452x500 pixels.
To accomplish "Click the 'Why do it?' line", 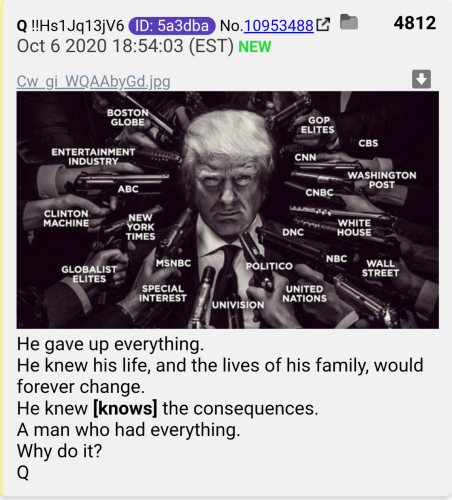I will coord(59,451).
